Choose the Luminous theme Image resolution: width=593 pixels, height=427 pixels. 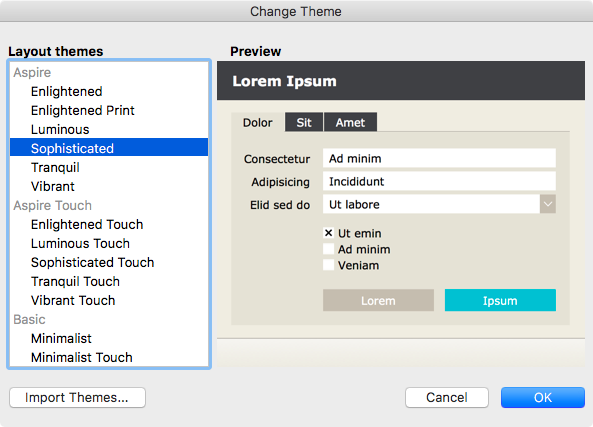click(109, 129)
